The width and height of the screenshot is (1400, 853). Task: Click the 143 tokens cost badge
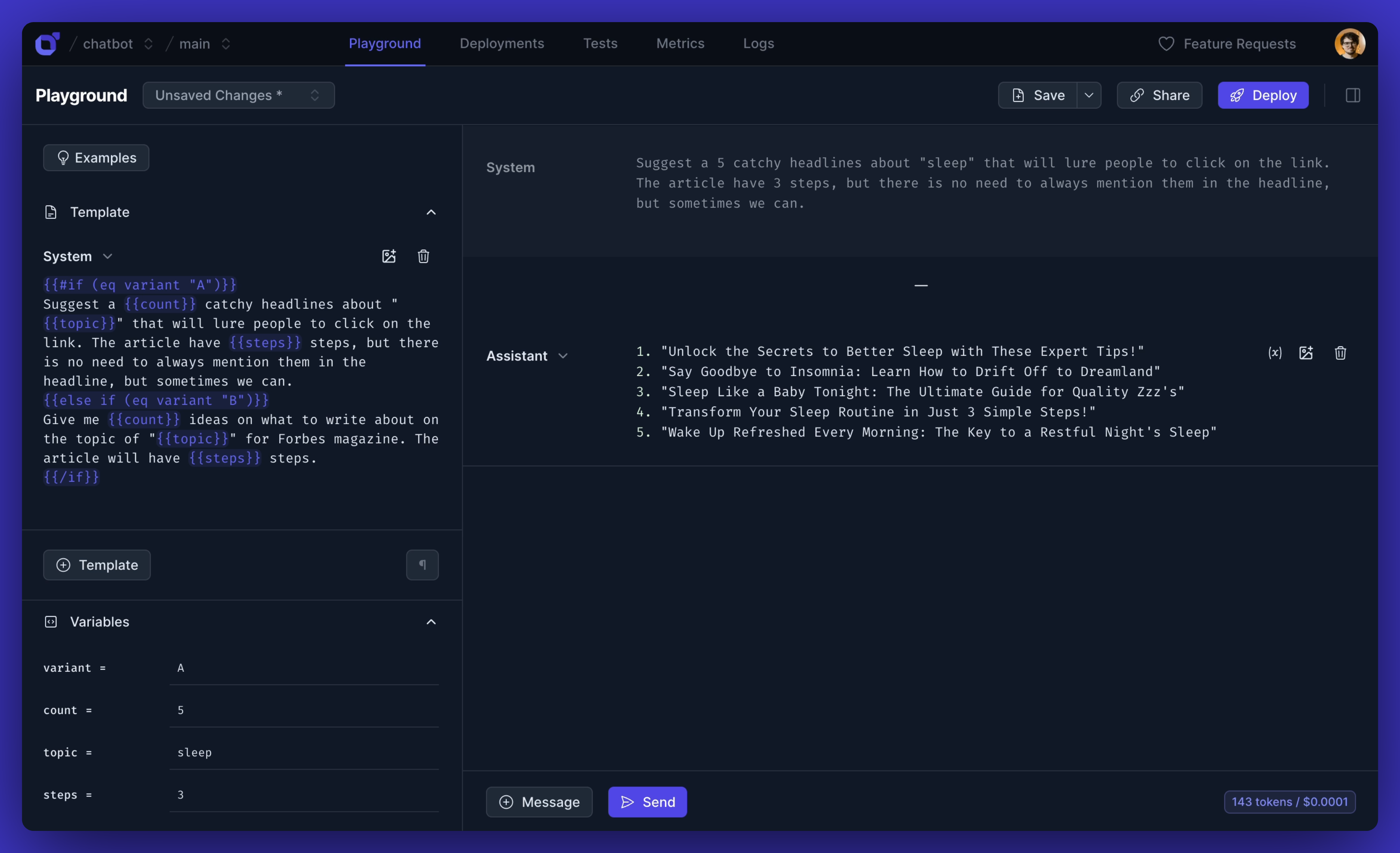1289,802
